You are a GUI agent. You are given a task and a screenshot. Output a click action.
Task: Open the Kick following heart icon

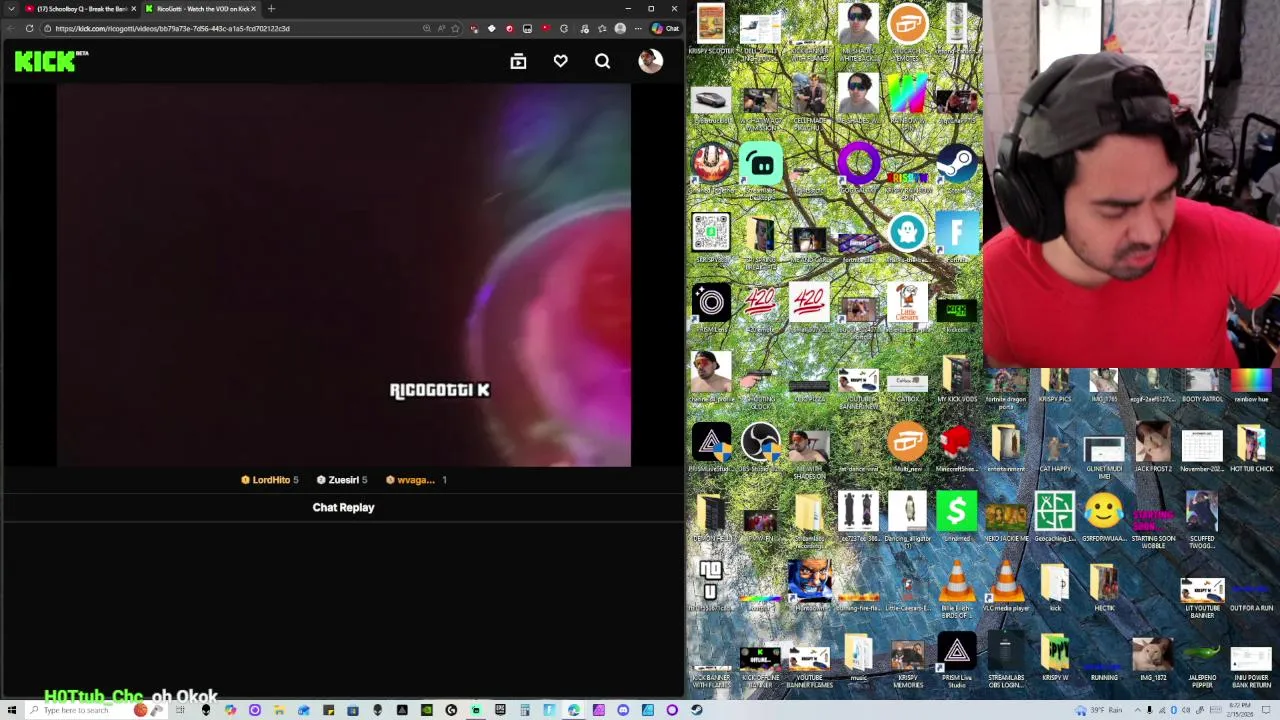coord(561,62)
